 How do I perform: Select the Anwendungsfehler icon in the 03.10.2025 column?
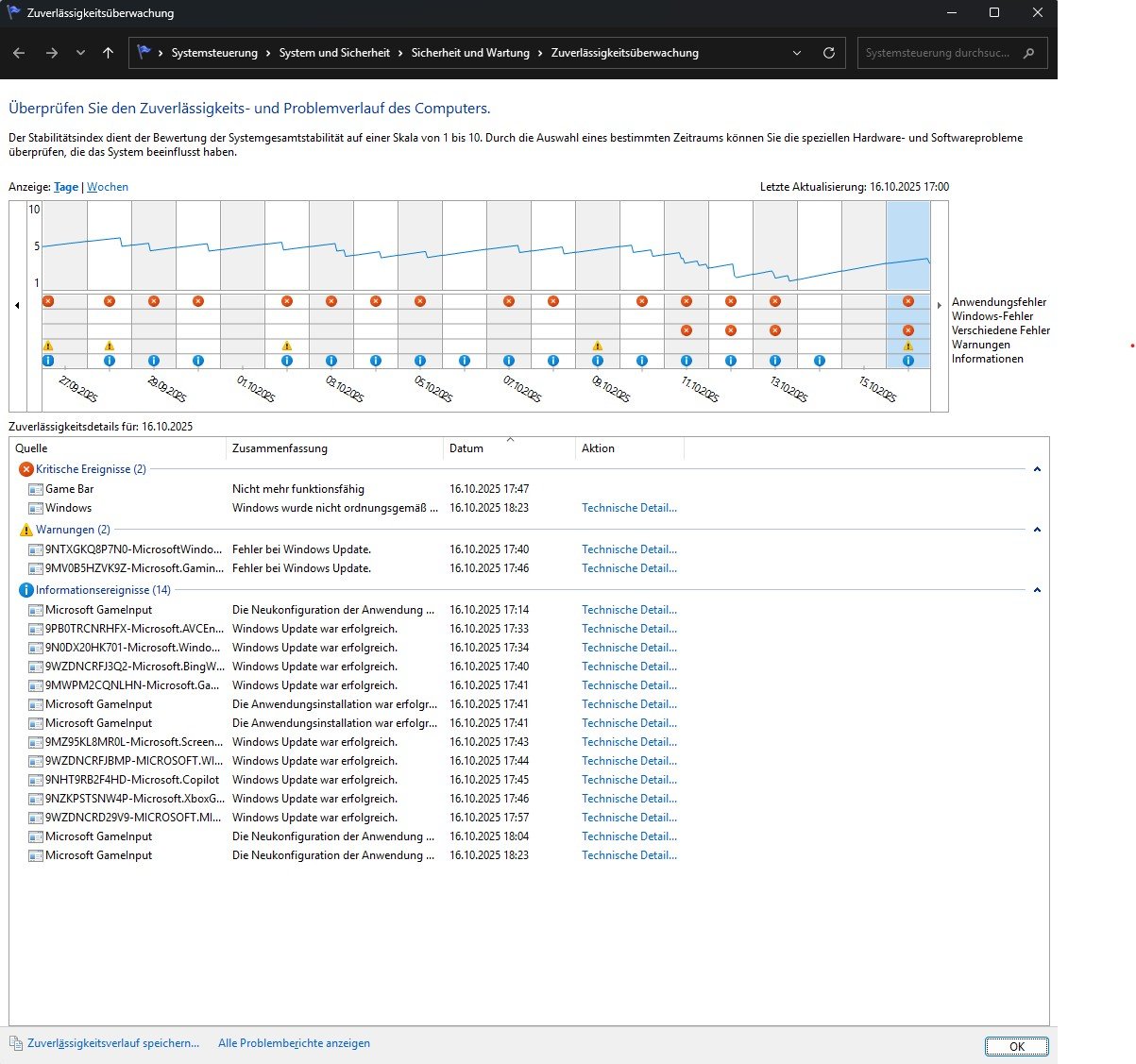tap(331, 301)
